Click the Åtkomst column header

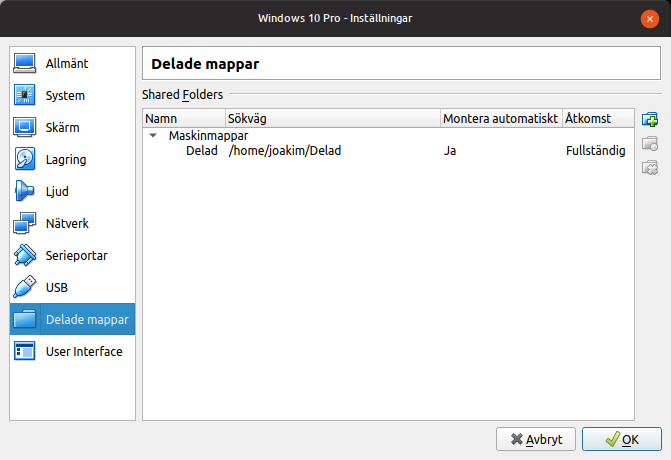coord(598,118)
